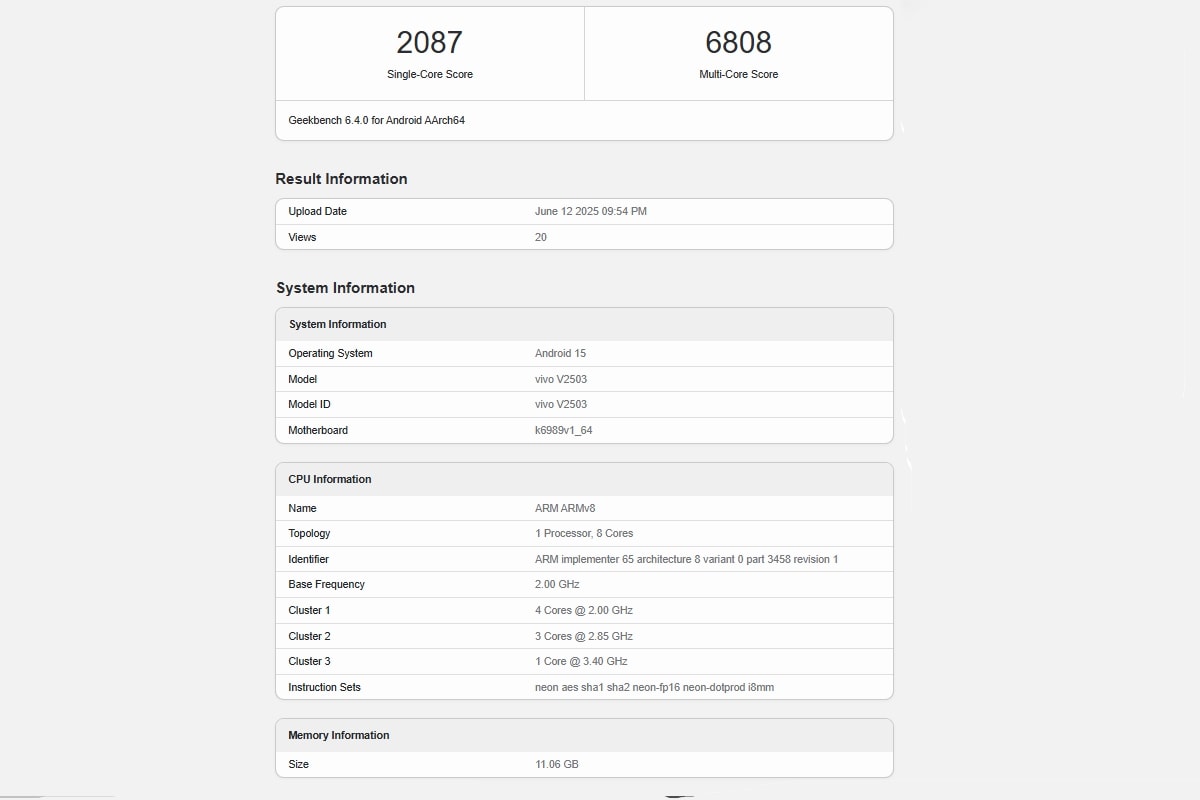Select the Result Information heading
This screenshot has width=1200, height=800.
pyautogui.click(x=341, y=179)
